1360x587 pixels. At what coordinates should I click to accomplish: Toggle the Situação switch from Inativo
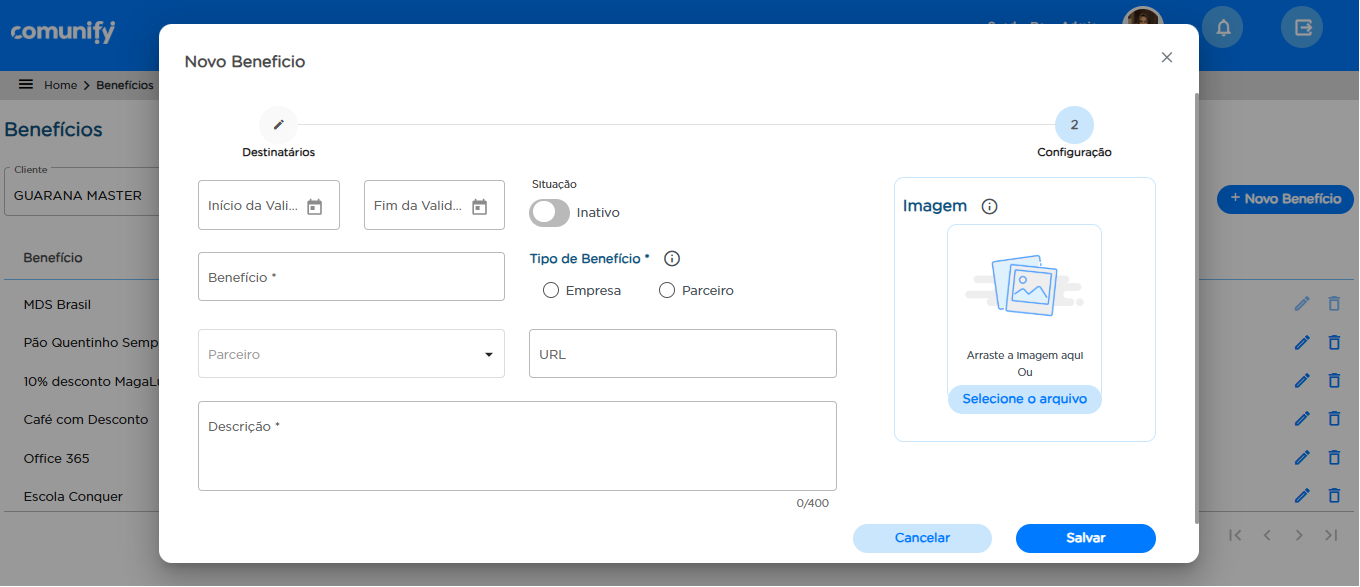pyautogui.click(x=549, y=213)
